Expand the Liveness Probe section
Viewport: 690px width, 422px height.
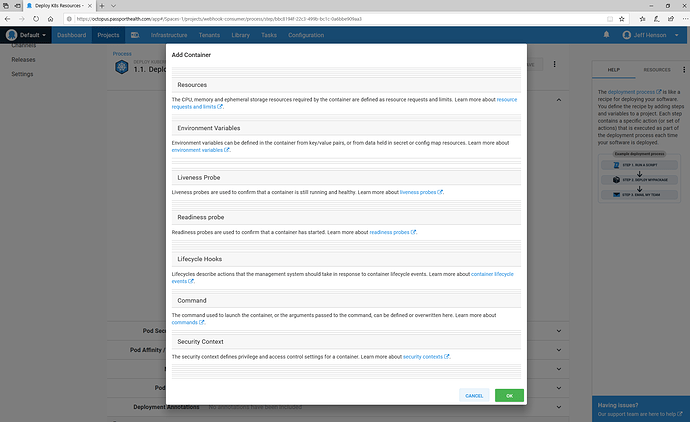[346, 177]
